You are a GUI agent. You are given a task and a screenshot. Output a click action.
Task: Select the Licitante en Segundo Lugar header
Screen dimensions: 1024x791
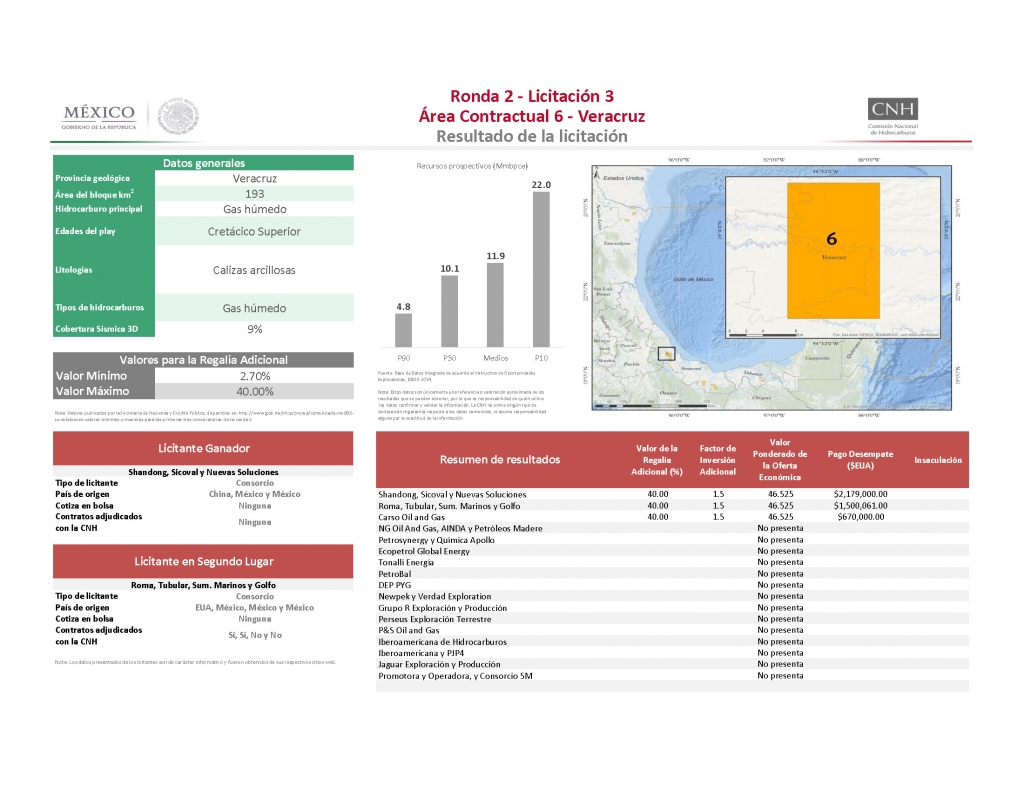(x=203, y=561)
